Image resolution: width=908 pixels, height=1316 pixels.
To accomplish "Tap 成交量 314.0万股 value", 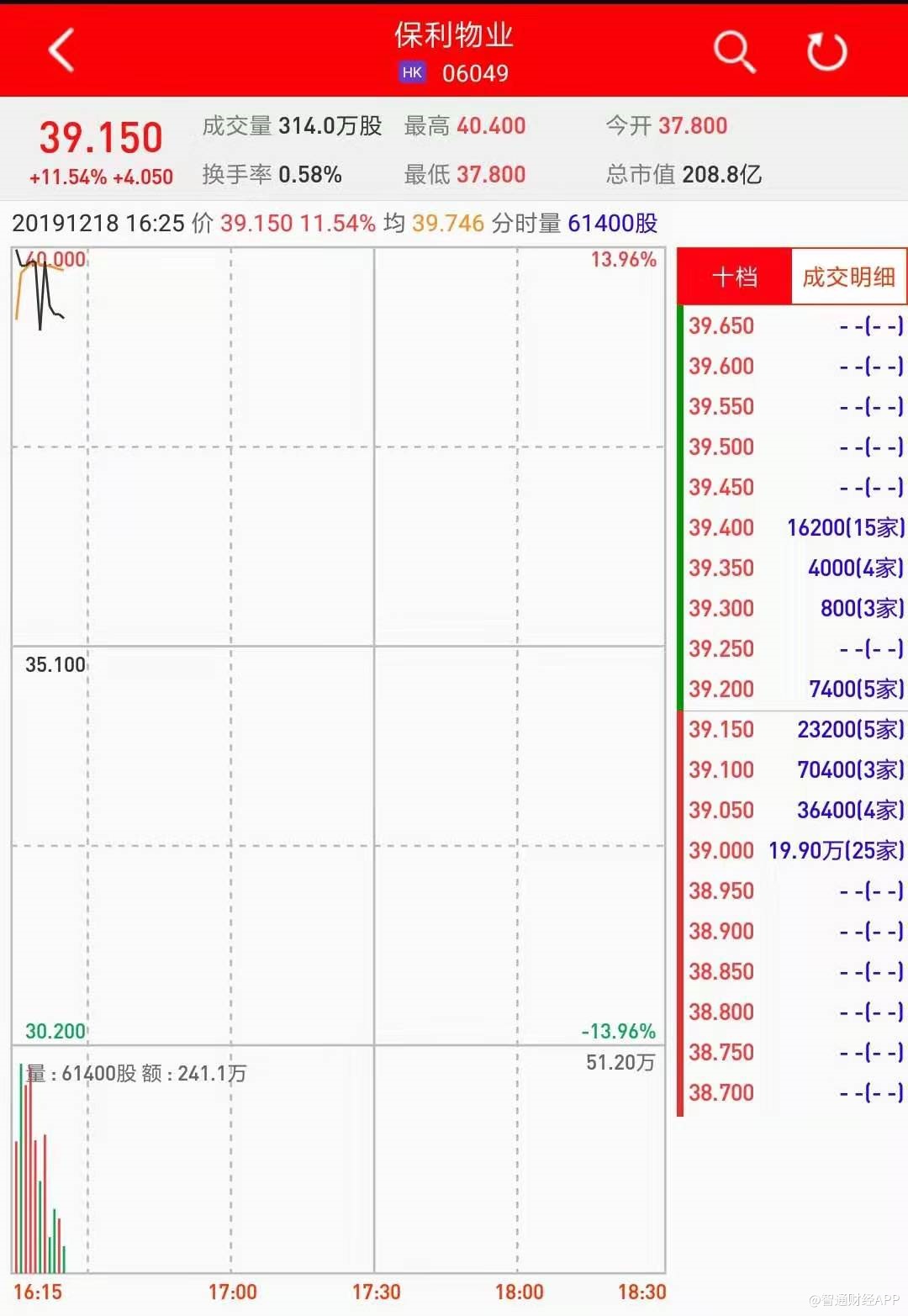I will click(x=330, y=126).
